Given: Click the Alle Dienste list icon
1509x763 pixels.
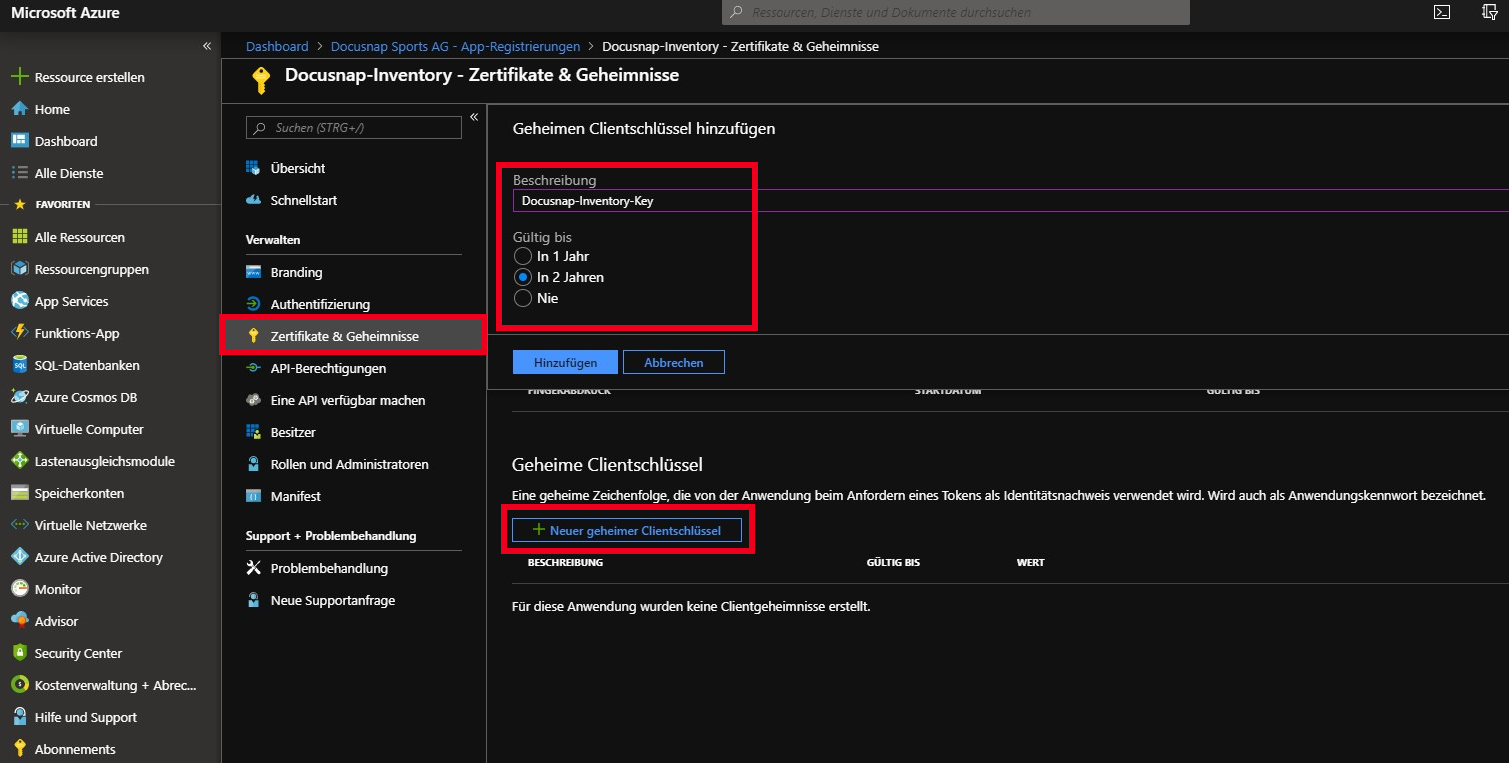Looking at the screenshot, I should click(x=19, y=173).
